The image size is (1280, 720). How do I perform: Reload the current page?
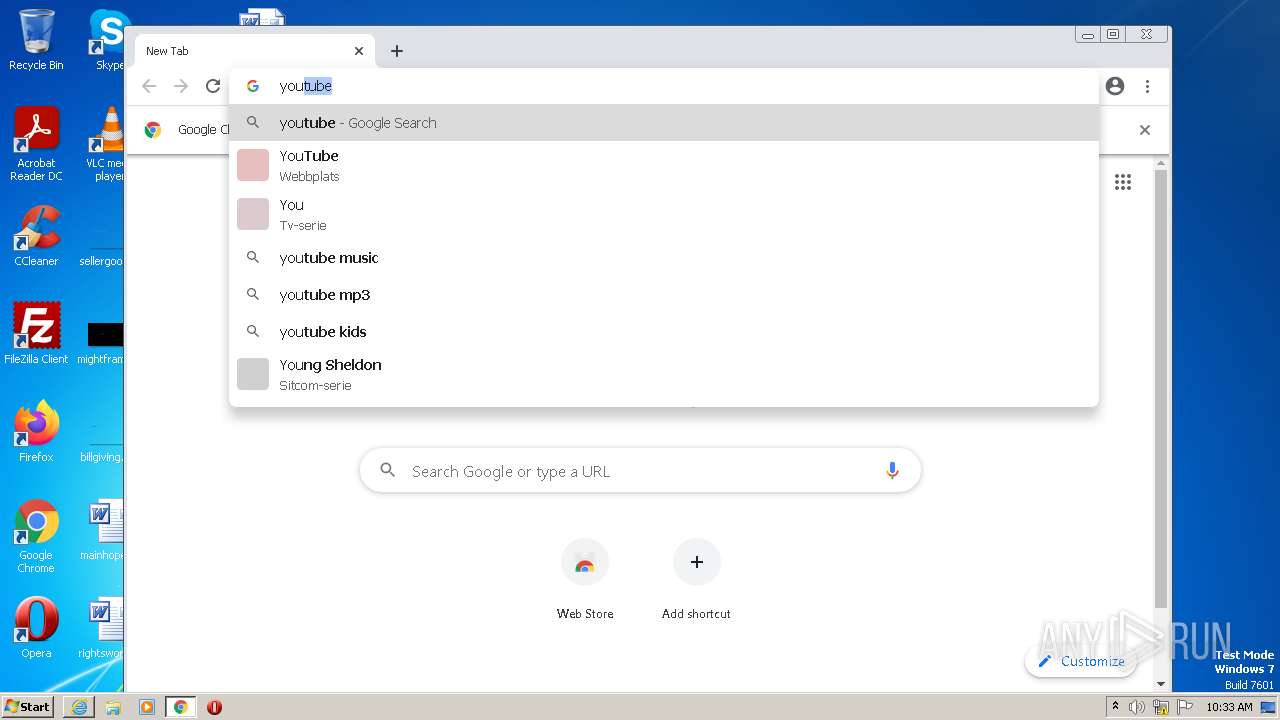point(213,86)
